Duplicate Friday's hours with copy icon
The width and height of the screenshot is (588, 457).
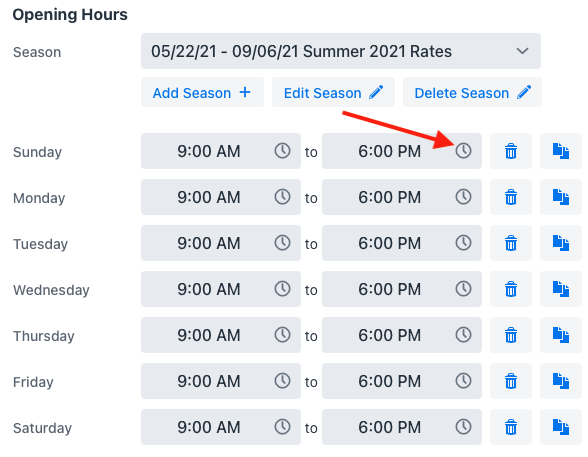click(x=561, y=381)
